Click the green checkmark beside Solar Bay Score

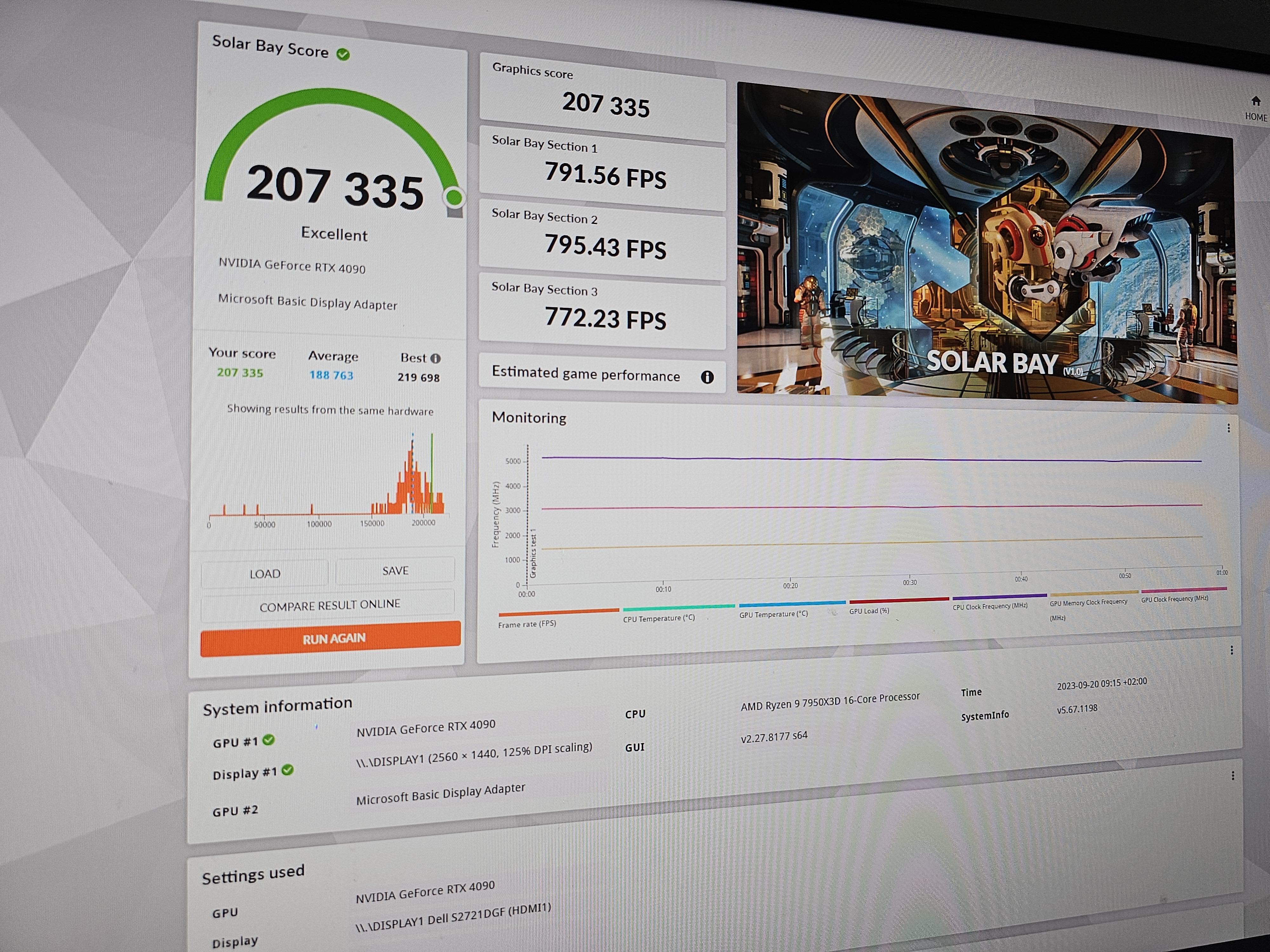pyautogui.click(x=343, y=55)
